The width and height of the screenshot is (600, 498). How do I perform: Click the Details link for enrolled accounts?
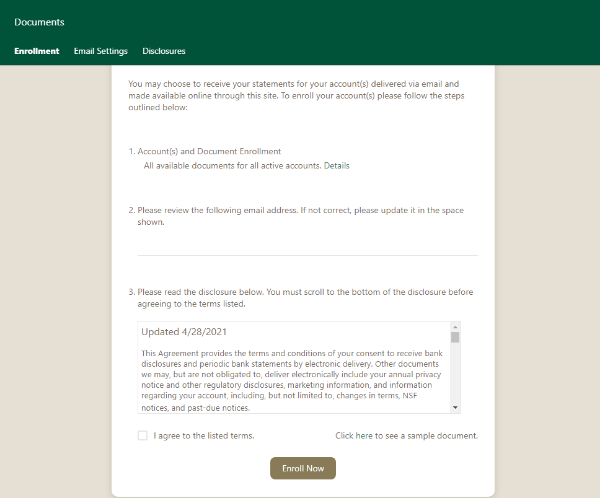[x=337, y=166]
